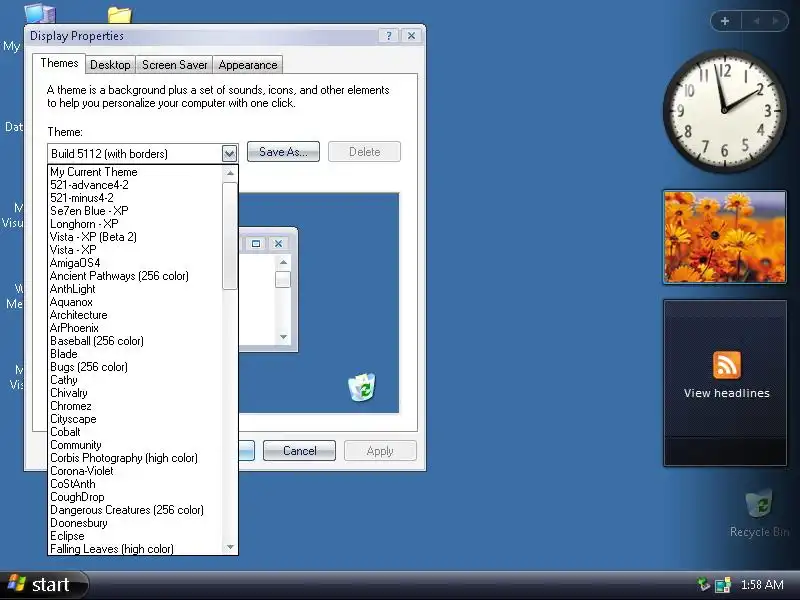
Task: Click the theme list scroll down arrow
Action: (x=230, y=547)
